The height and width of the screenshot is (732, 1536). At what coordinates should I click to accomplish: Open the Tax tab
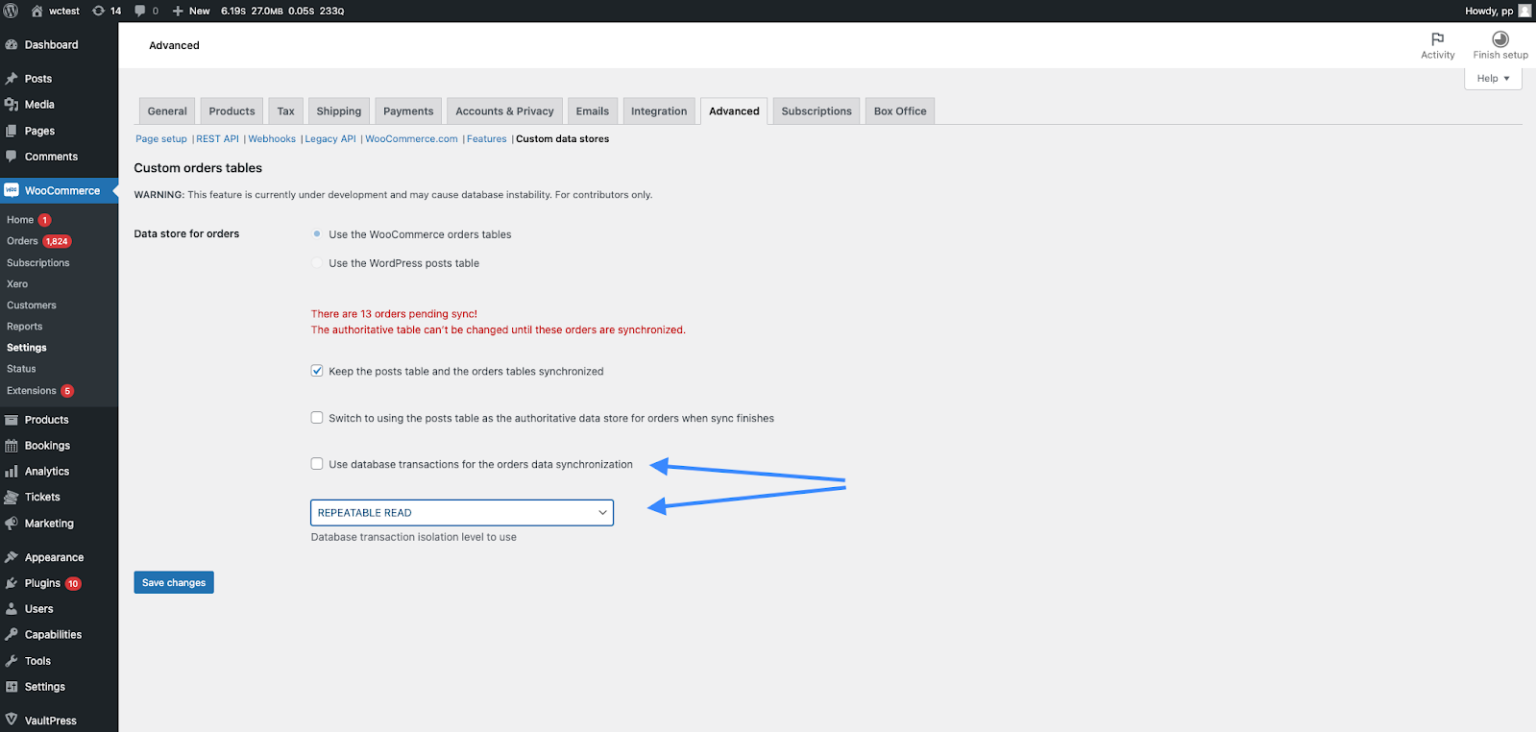(286, 111)
